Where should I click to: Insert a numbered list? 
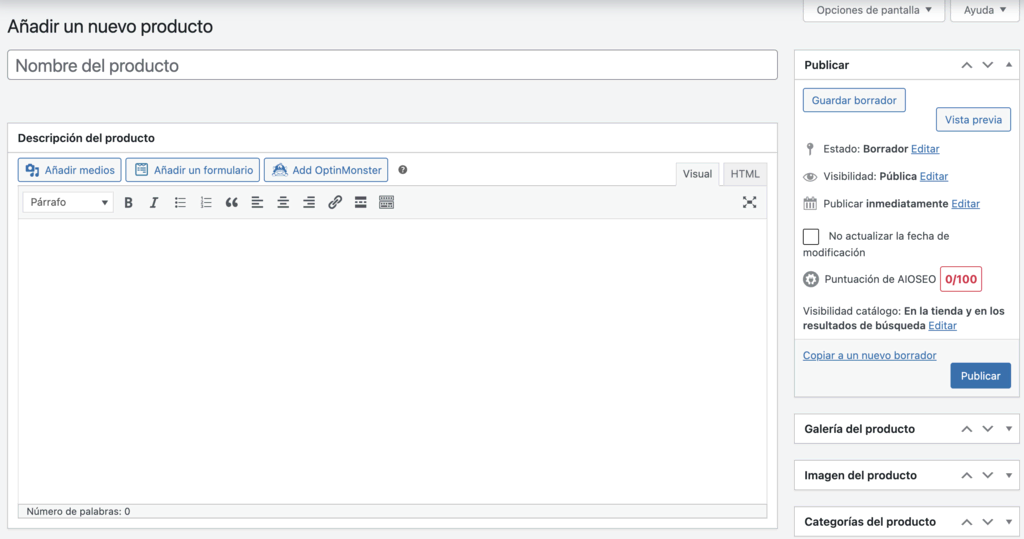(x=206, y=203)
